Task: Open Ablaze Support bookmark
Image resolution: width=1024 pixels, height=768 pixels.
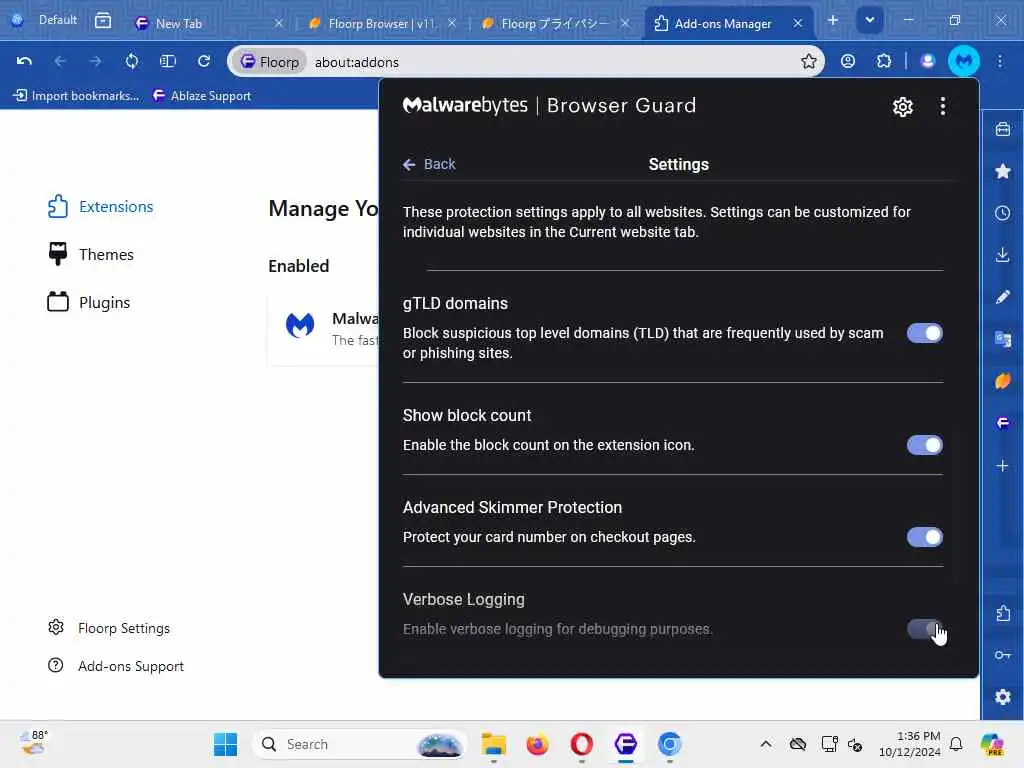Action: (202, 96)
